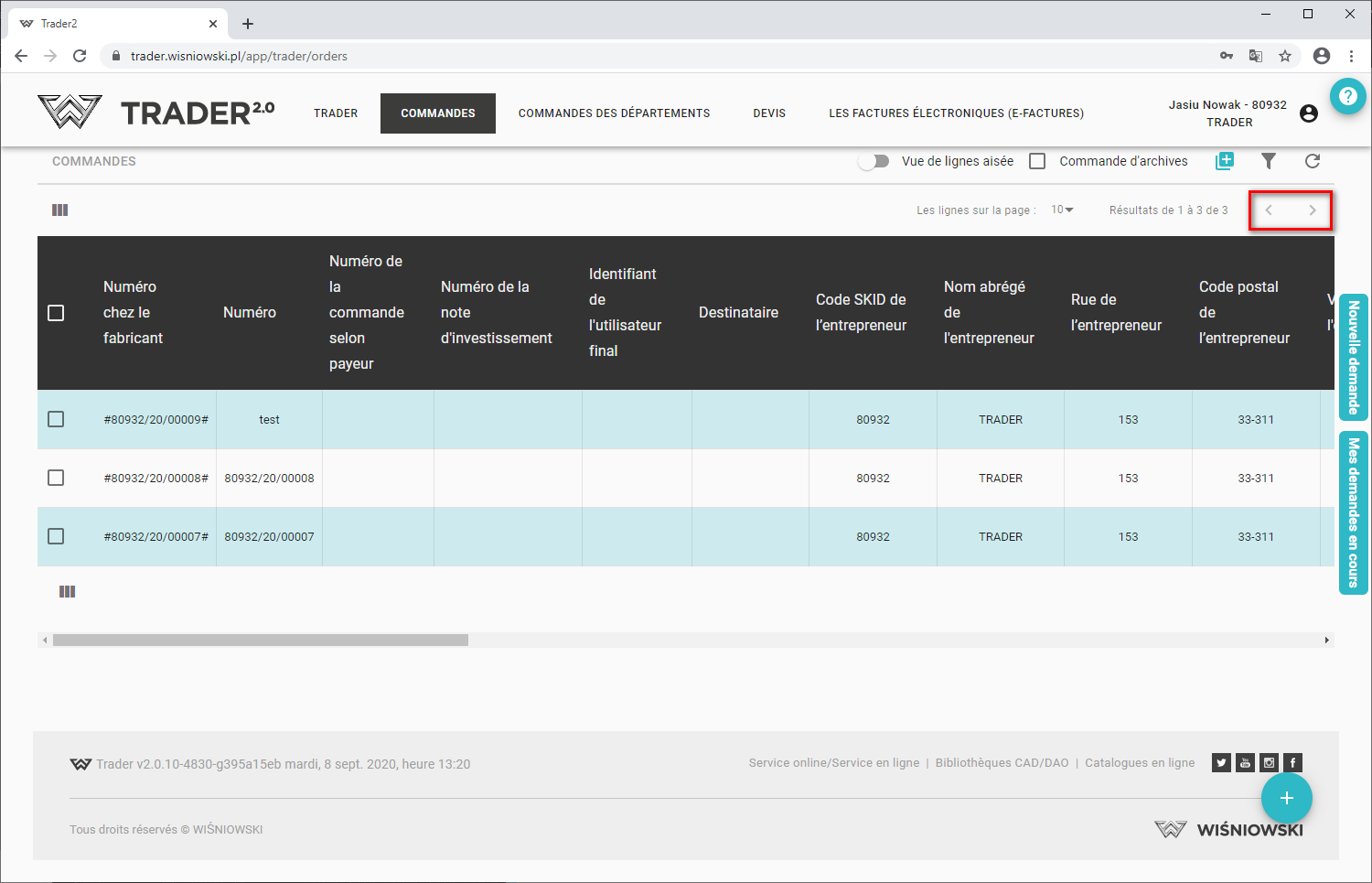This screenshot has height=883, width=1372.
Task: Click the horizontal table scrollbar thumb
Action: click(261, 641)
